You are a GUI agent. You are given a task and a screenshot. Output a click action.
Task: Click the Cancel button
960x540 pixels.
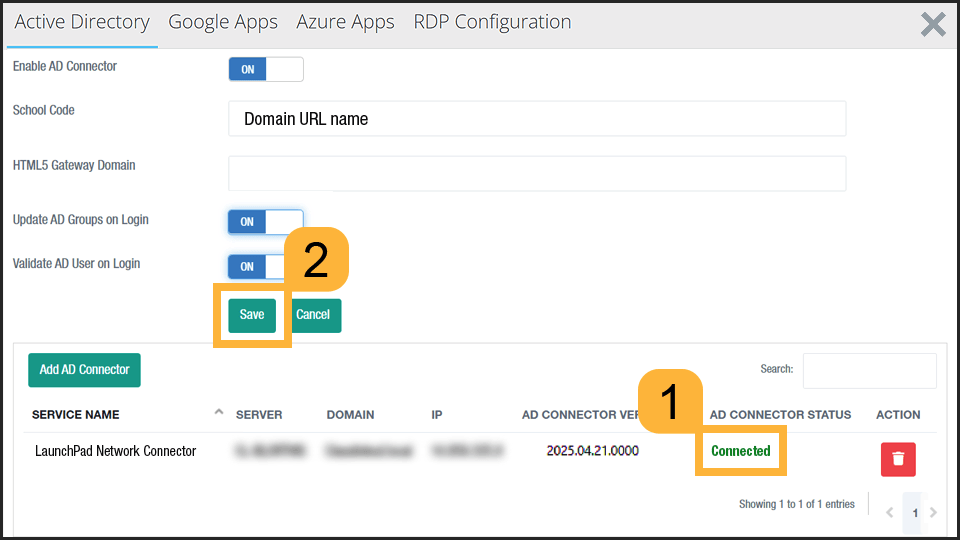click(x=315, y=315)
